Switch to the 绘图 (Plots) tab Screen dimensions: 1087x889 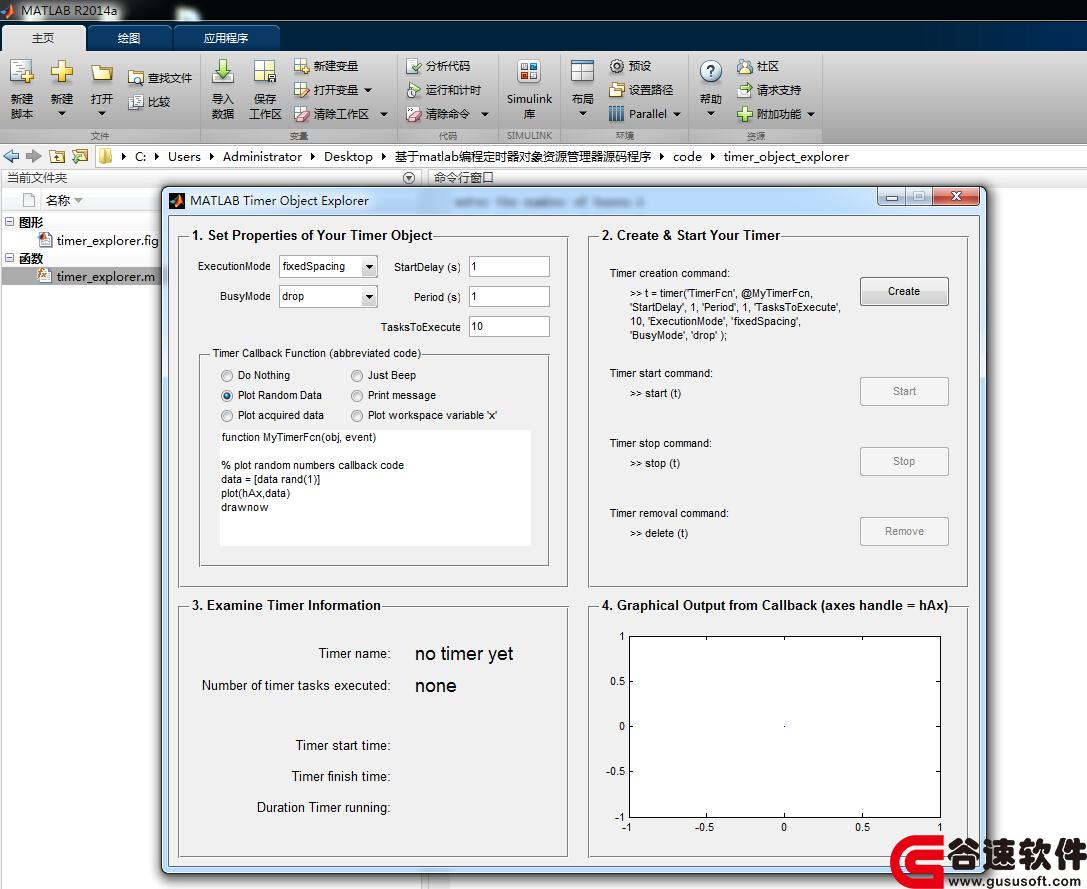(x=129, y=38)
